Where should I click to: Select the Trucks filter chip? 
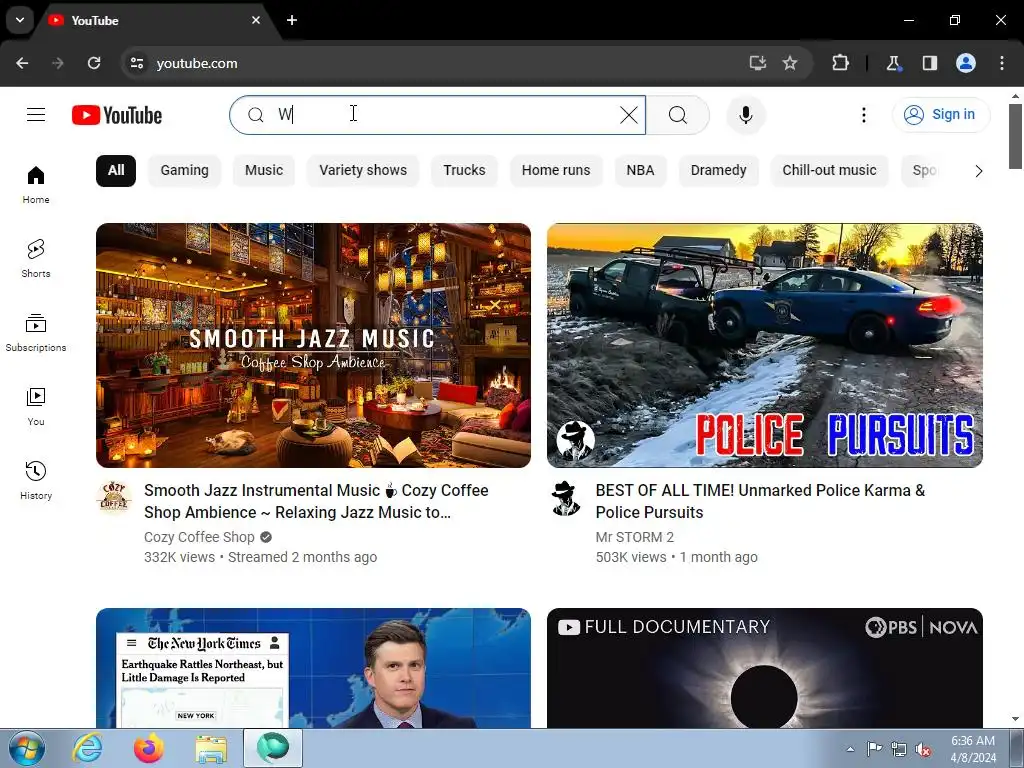click(464, 170)
